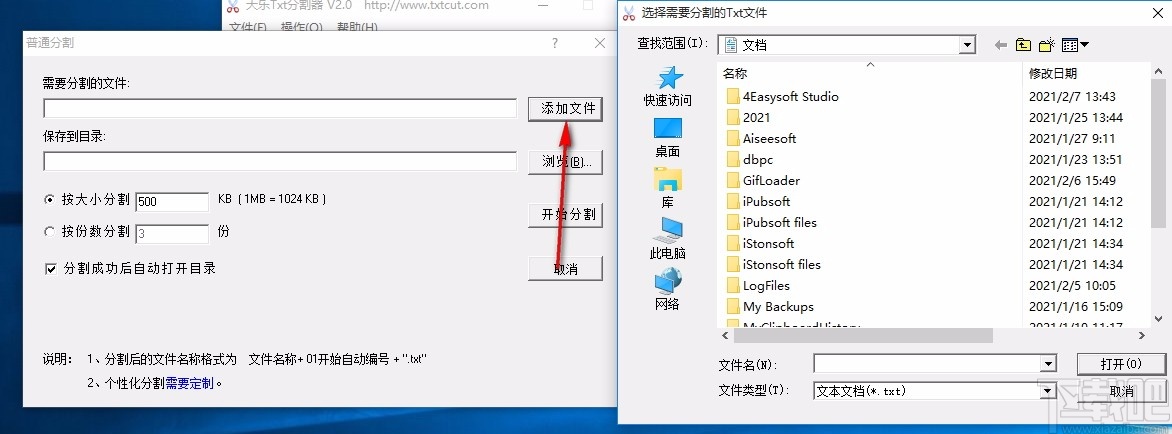The height and width of the screenshot is (434, 1172).
Task: Click the 添加文件 button
Action: (566, 109)
